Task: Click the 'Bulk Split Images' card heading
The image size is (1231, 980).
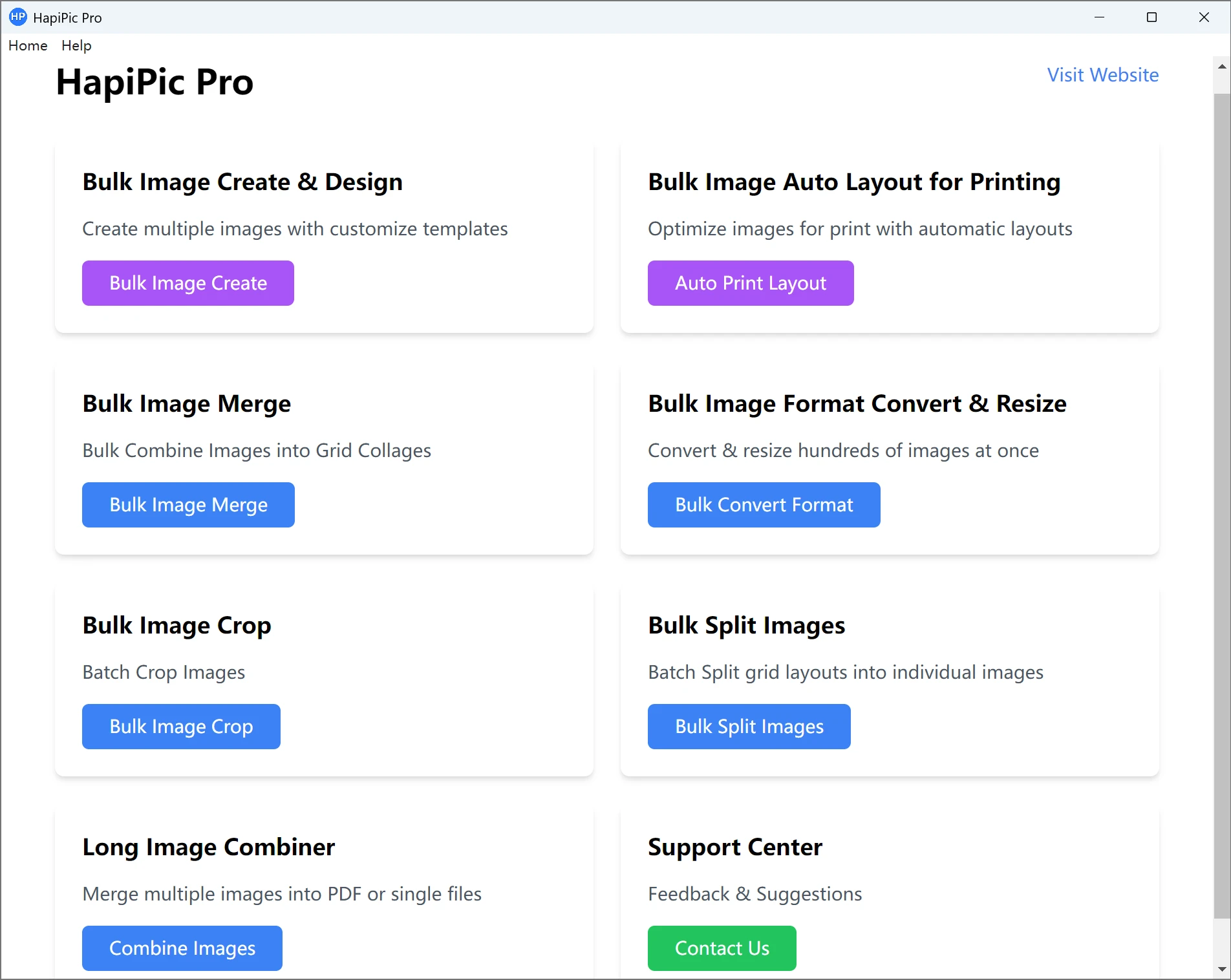Action: (x=747, y=626)
